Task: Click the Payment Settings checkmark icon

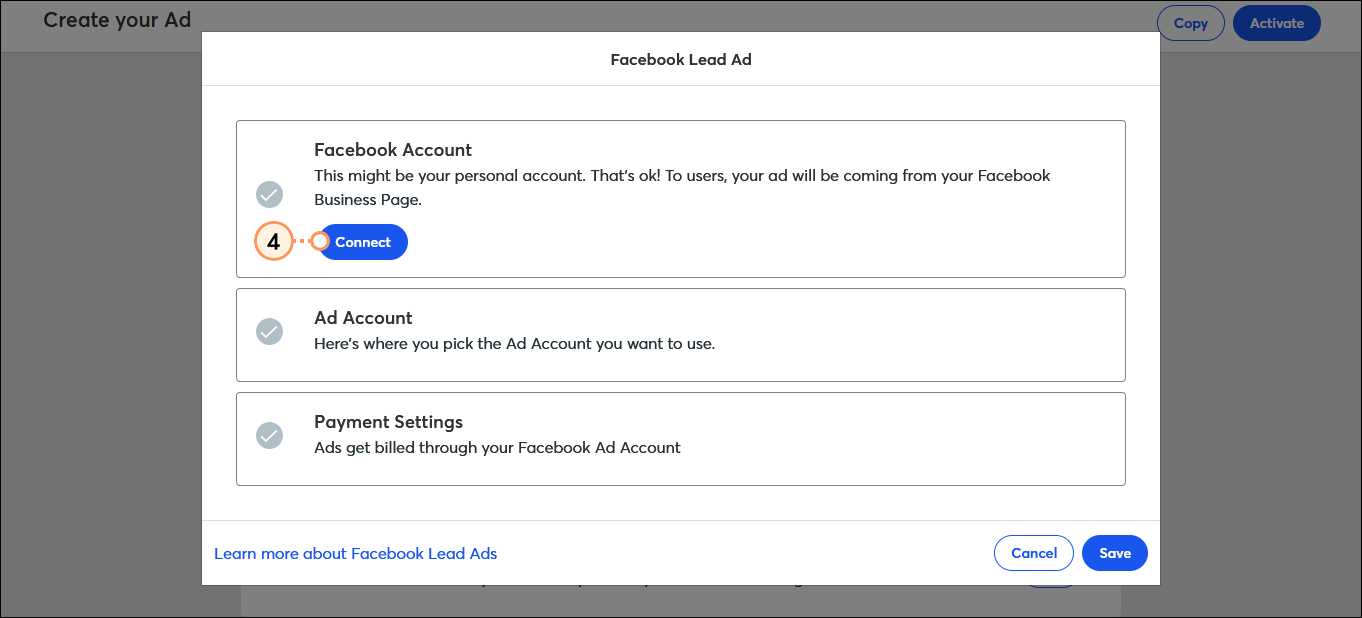Action: [x=269, y=435]
